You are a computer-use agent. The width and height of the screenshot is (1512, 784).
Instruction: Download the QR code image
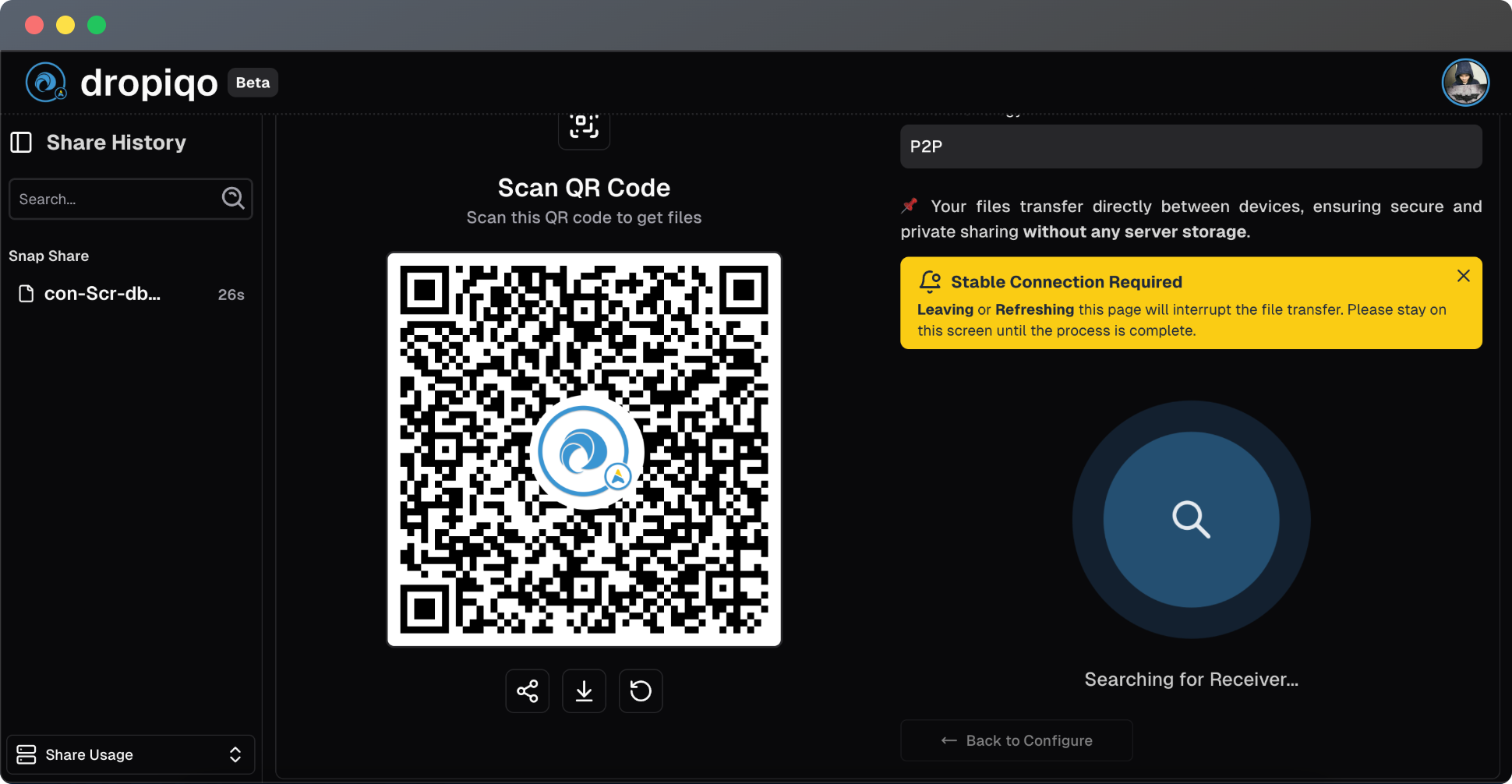click(584, 690)
